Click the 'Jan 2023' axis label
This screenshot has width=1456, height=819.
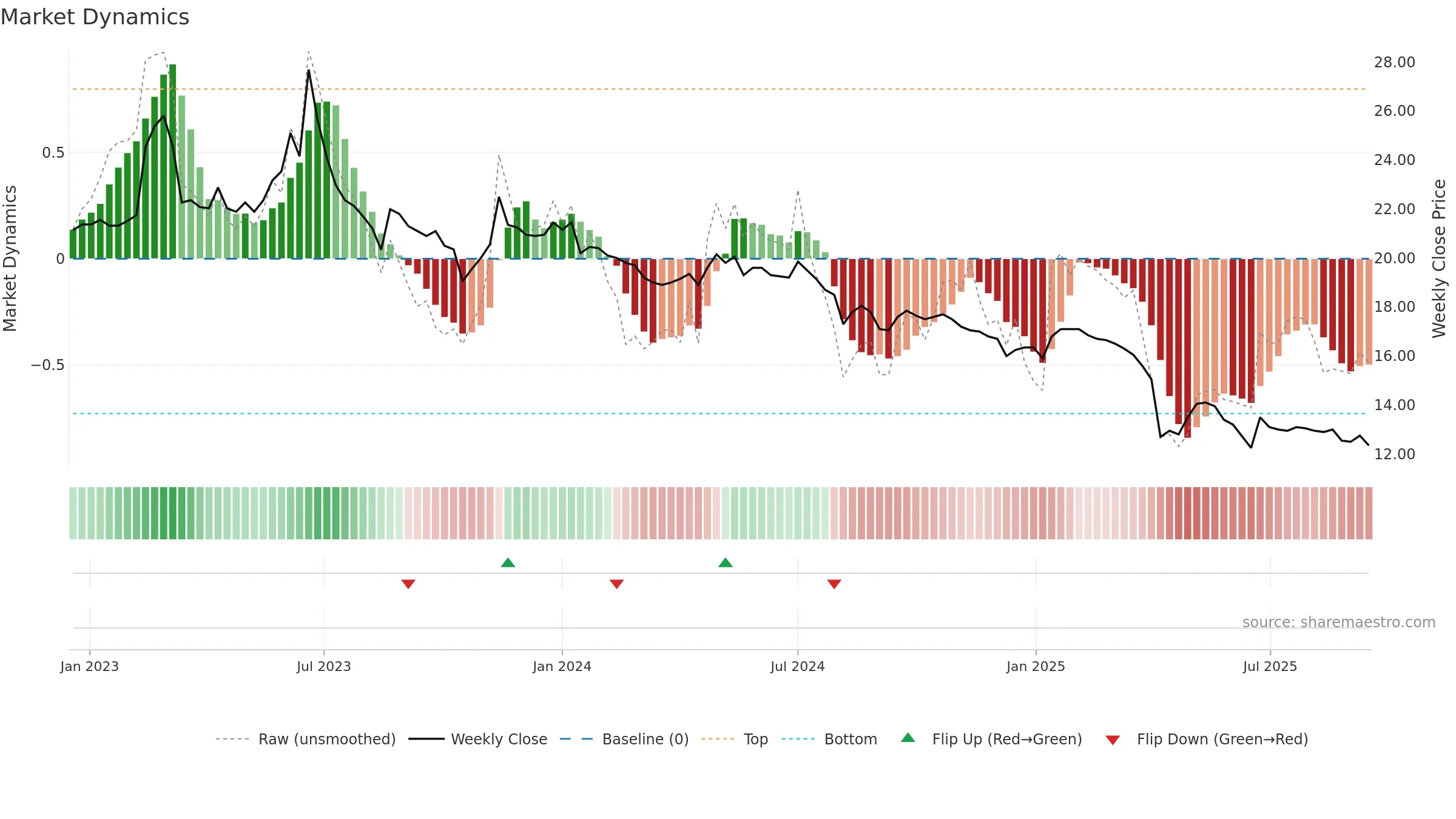[90, 666]
